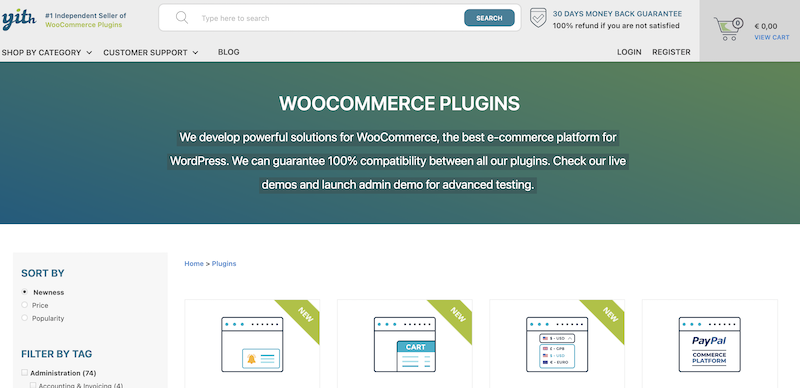
Task: Click the YITH logo
Action: coord(19,19)
